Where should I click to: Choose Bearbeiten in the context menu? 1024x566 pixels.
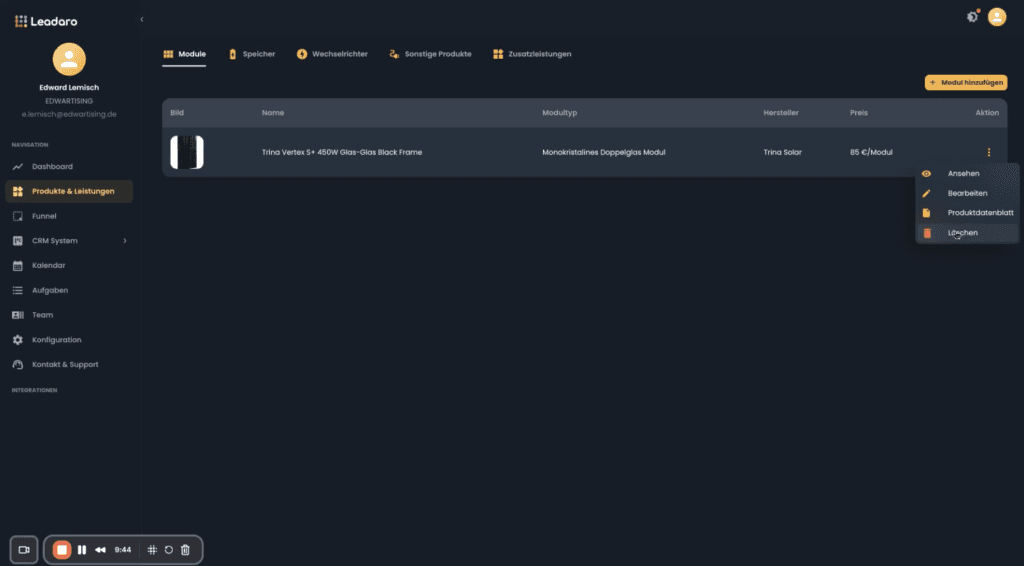(967, 193)
